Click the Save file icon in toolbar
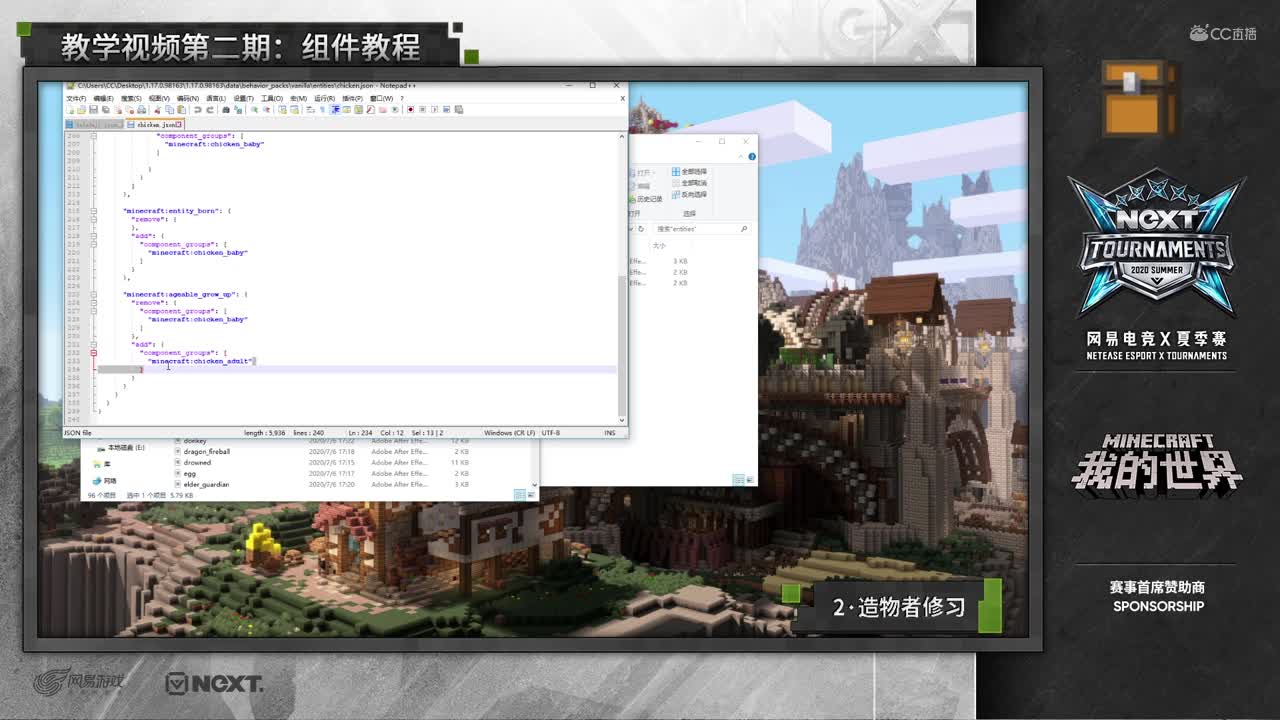 coord(92,109)
